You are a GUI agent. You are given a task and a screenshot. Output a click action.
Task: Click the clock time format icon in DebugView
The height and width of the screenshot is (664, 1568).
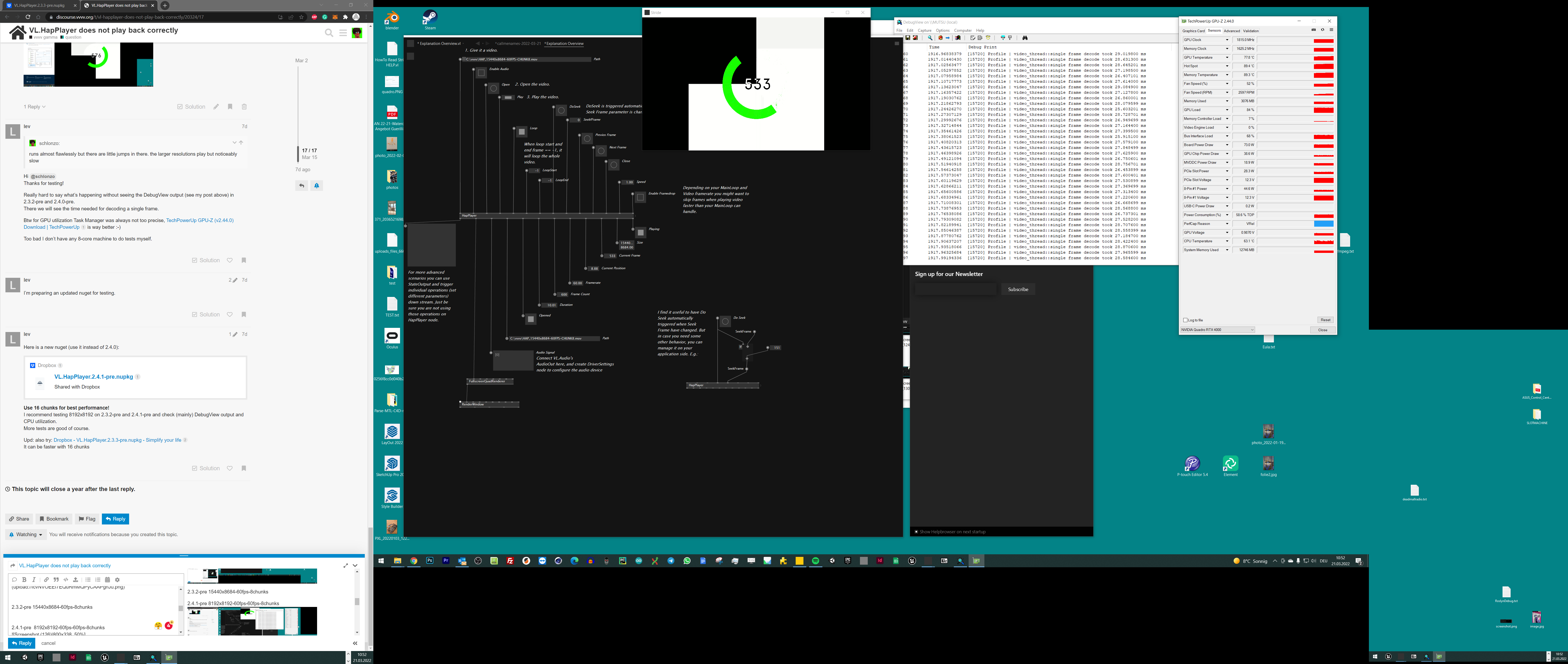[x=988, y=38]
